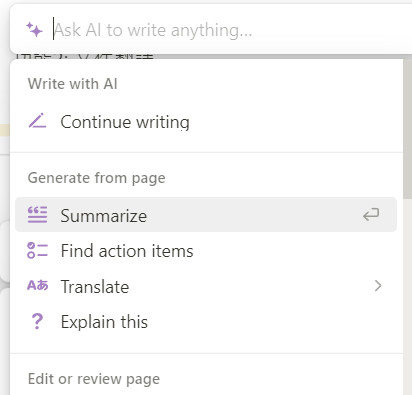Viewport: 412px width, 395px height.
Task: Click the AI sparkle icon
Action: tap(34, 30)
